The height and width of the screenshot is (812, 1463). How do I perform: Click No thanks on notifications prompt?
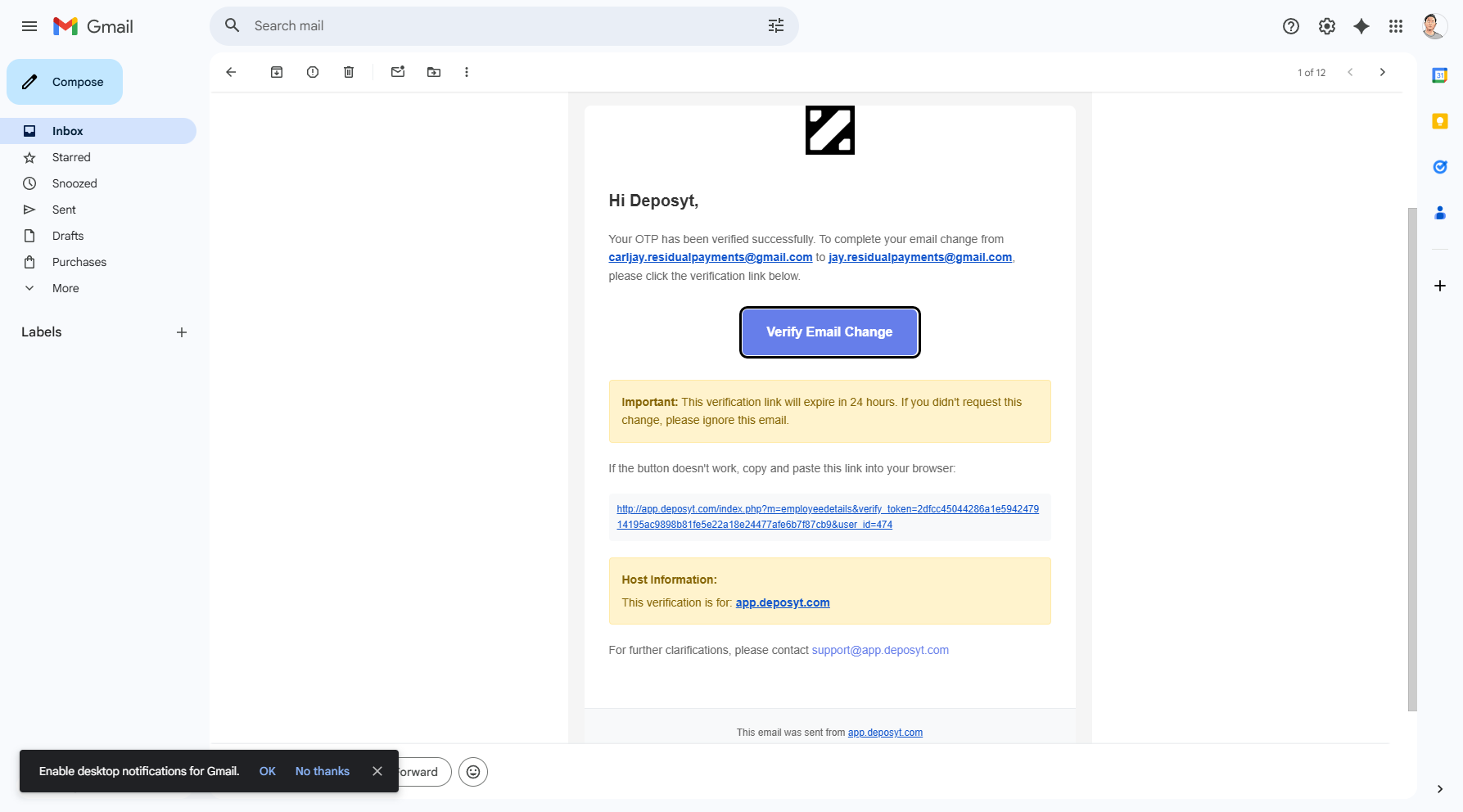[323, 771]
